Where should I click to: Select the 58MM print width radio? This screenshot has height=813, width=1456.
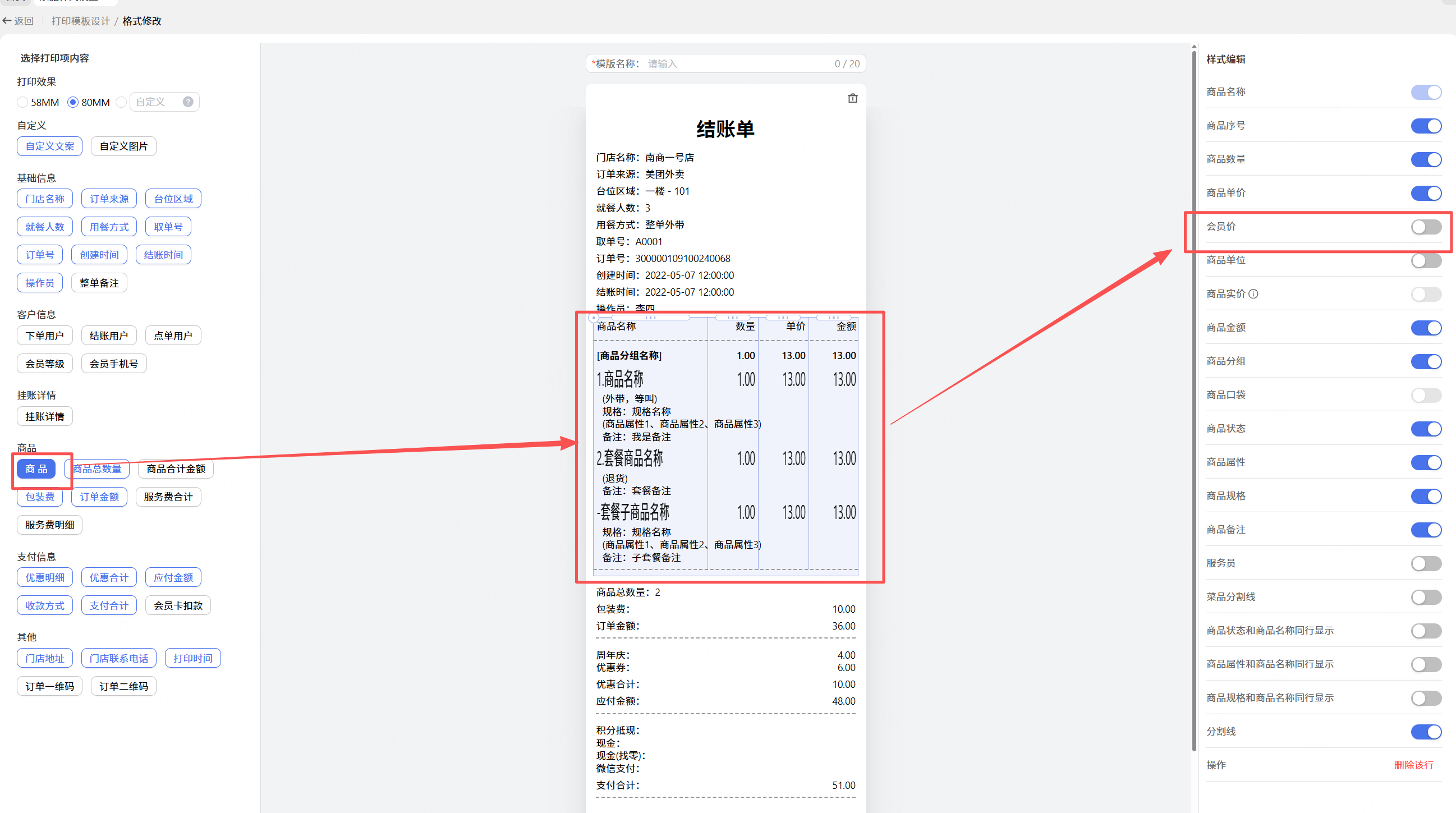point(22,102)
